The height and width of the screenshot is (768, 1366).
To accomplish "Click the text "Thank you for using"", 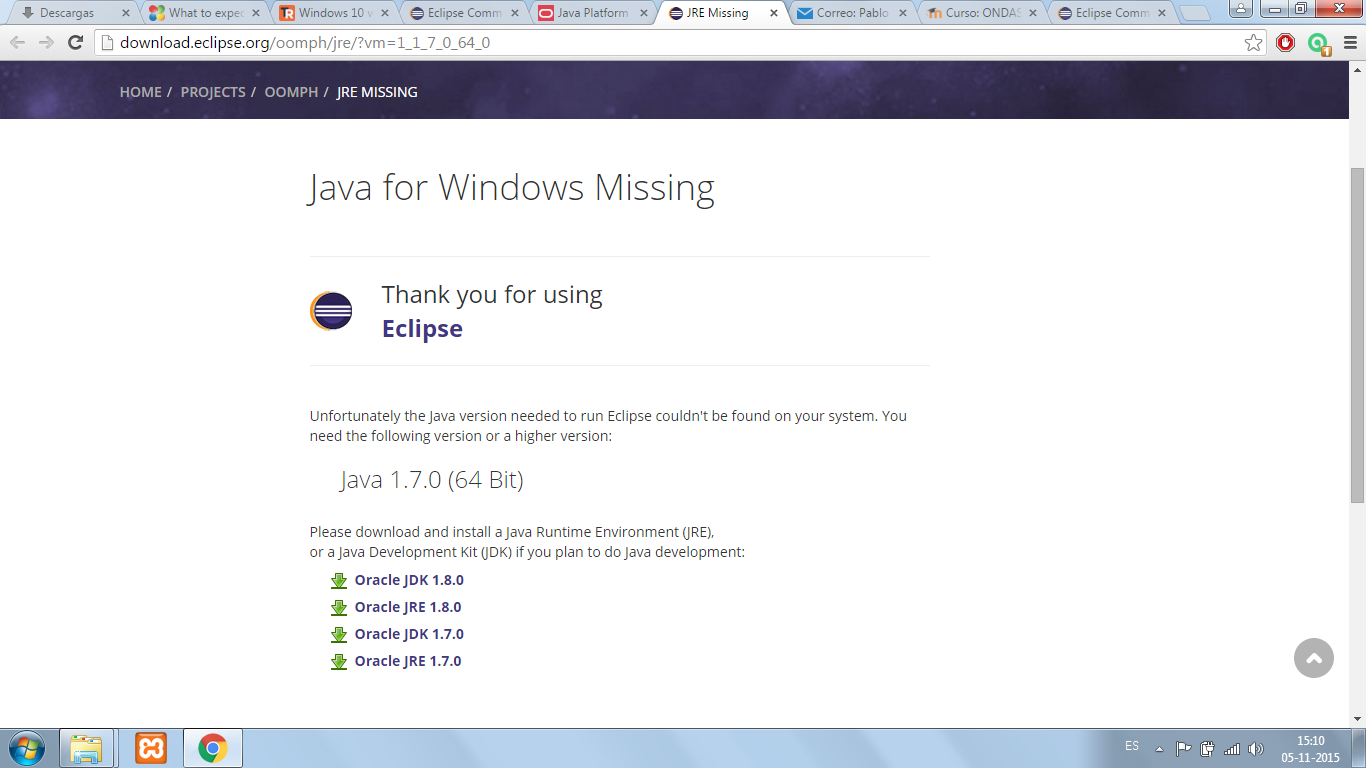I will click(492, 295).
